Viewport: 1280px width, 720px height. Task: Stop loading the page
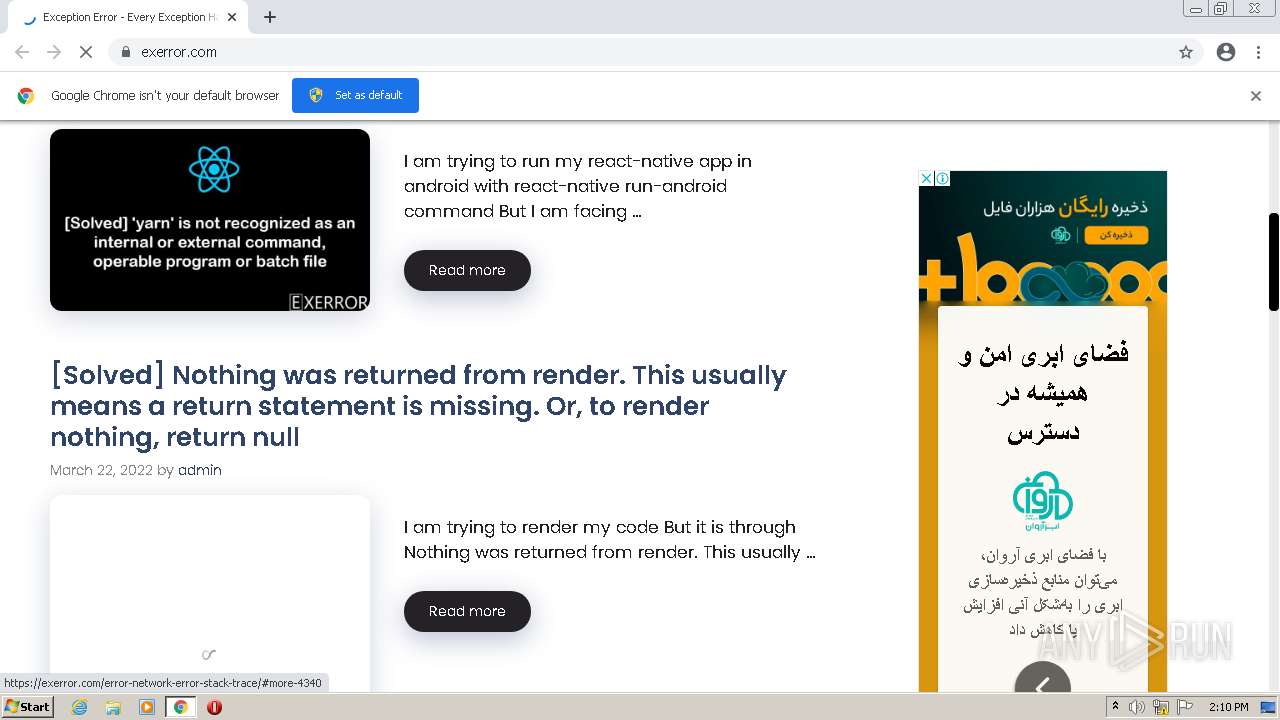[86, 52]
